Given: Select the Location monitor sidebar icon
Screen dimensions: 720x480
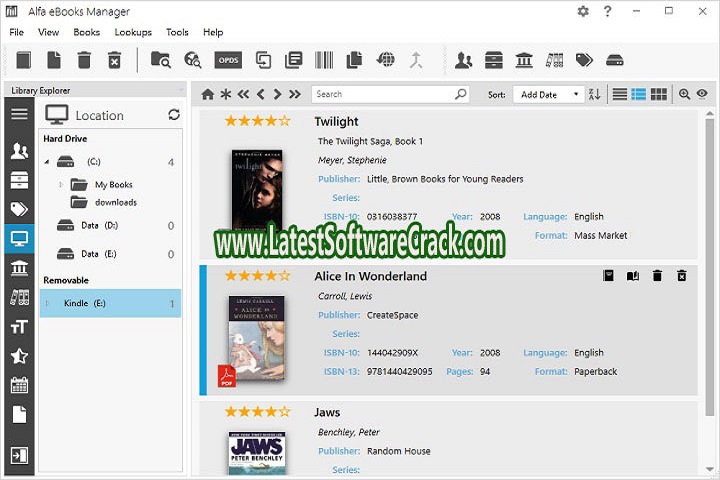Looking at the screenshot, I should (19, 239).
